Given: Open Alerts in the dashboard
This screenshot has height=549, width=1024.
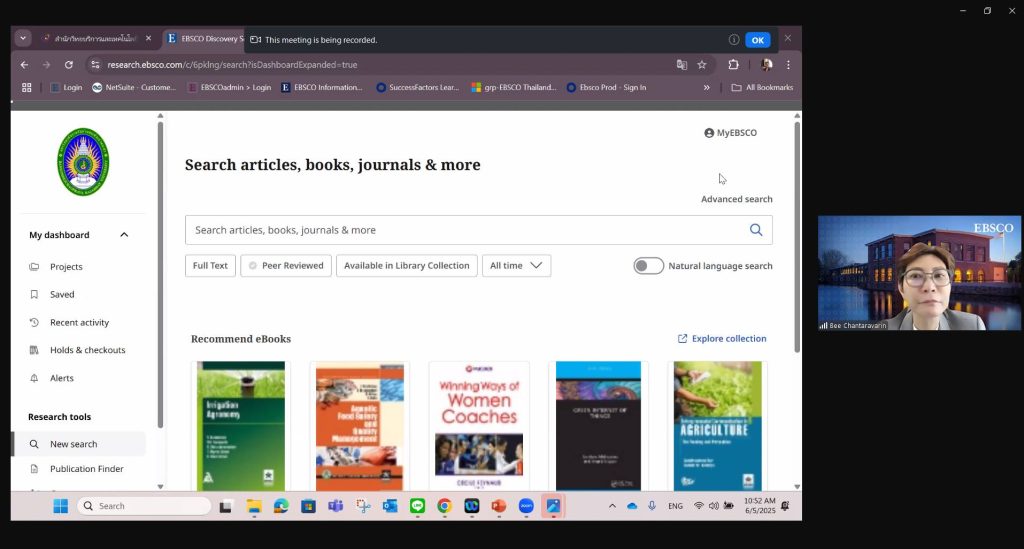Looking at the screenshot, I should click(x=61, y=378).
